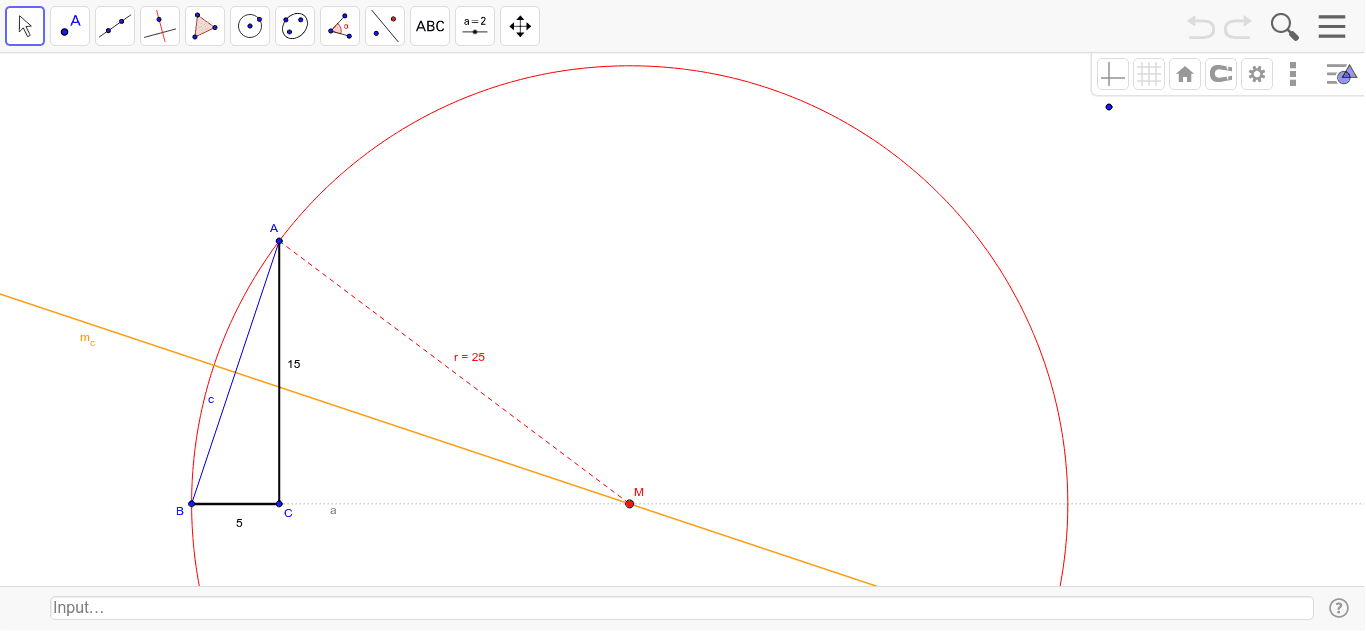Click the Redo arrow

1238,27
